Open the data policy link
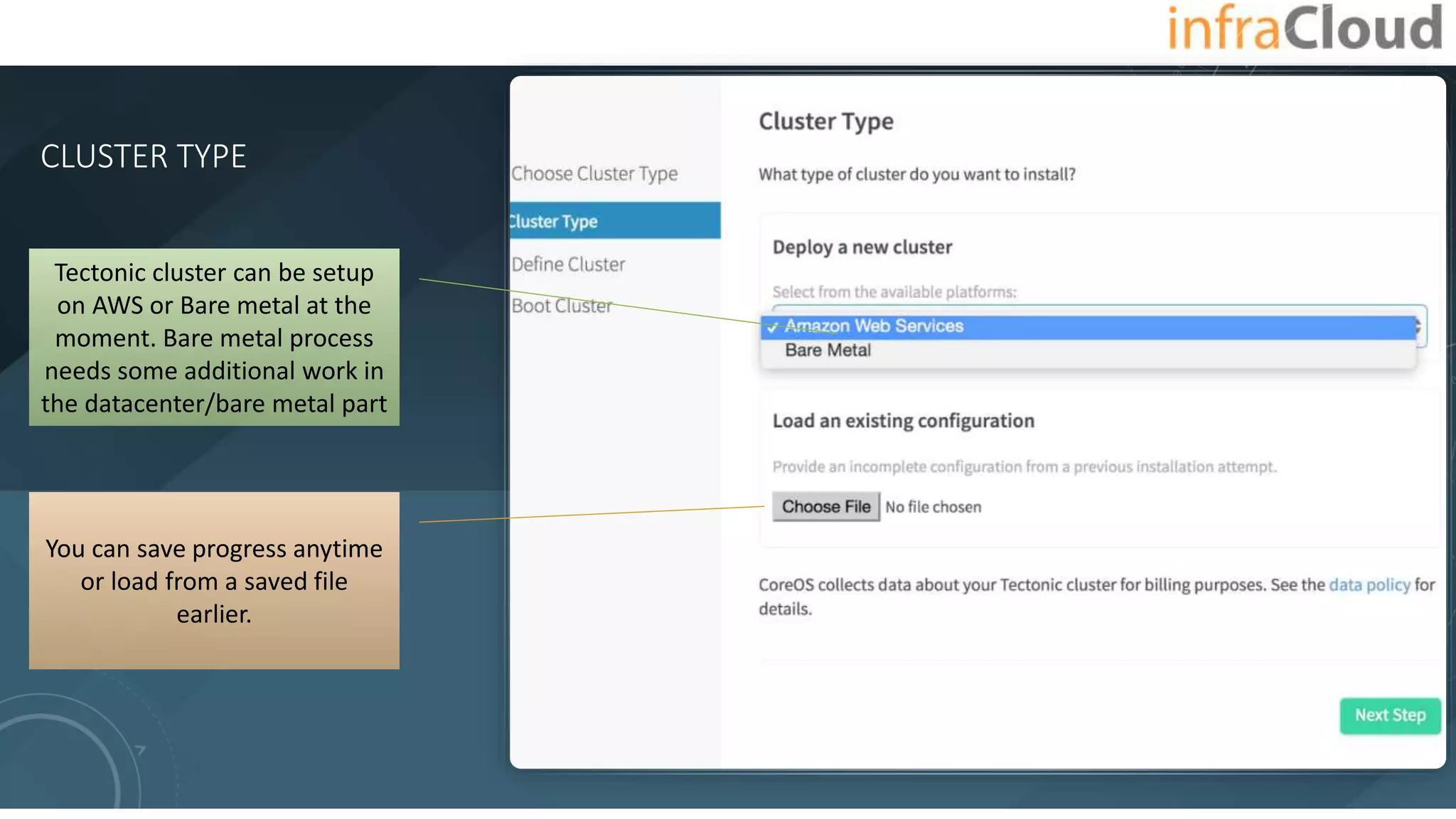Viewport: 1456px width, 819px height. tap(1369, 584)
